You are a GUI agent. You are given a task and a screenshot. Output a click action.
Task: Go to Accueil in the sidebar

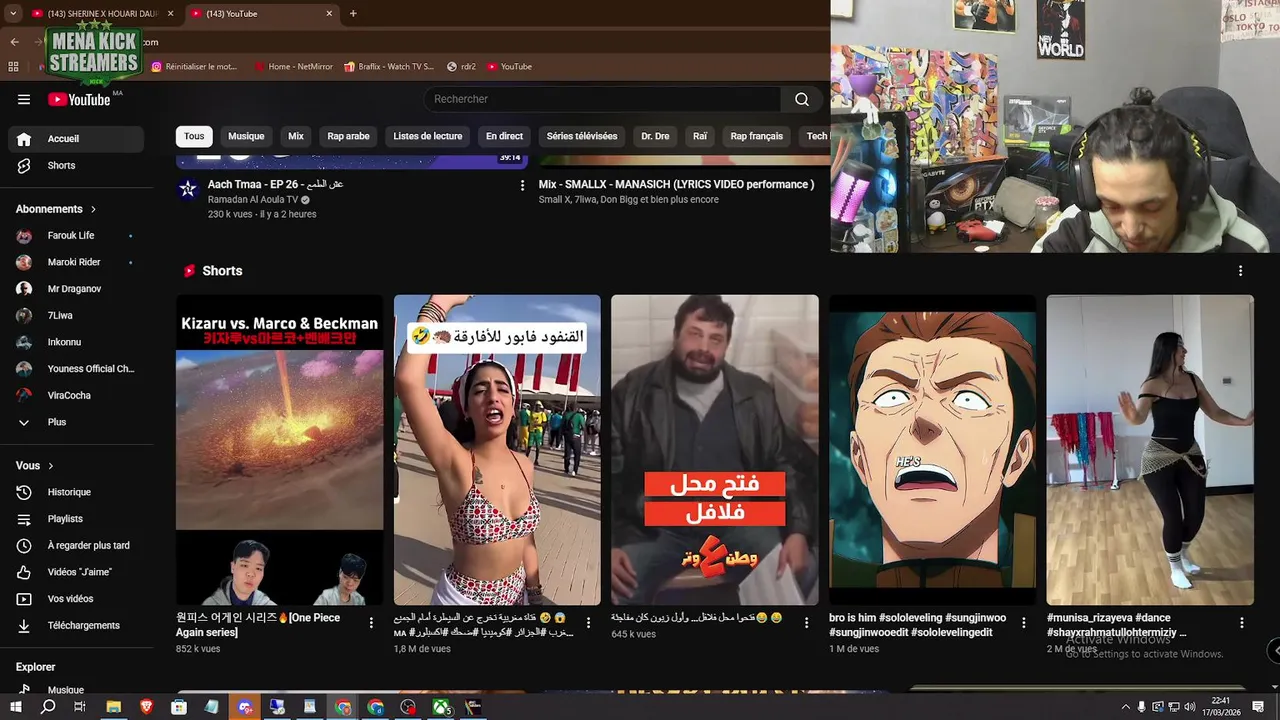point(76,139)
